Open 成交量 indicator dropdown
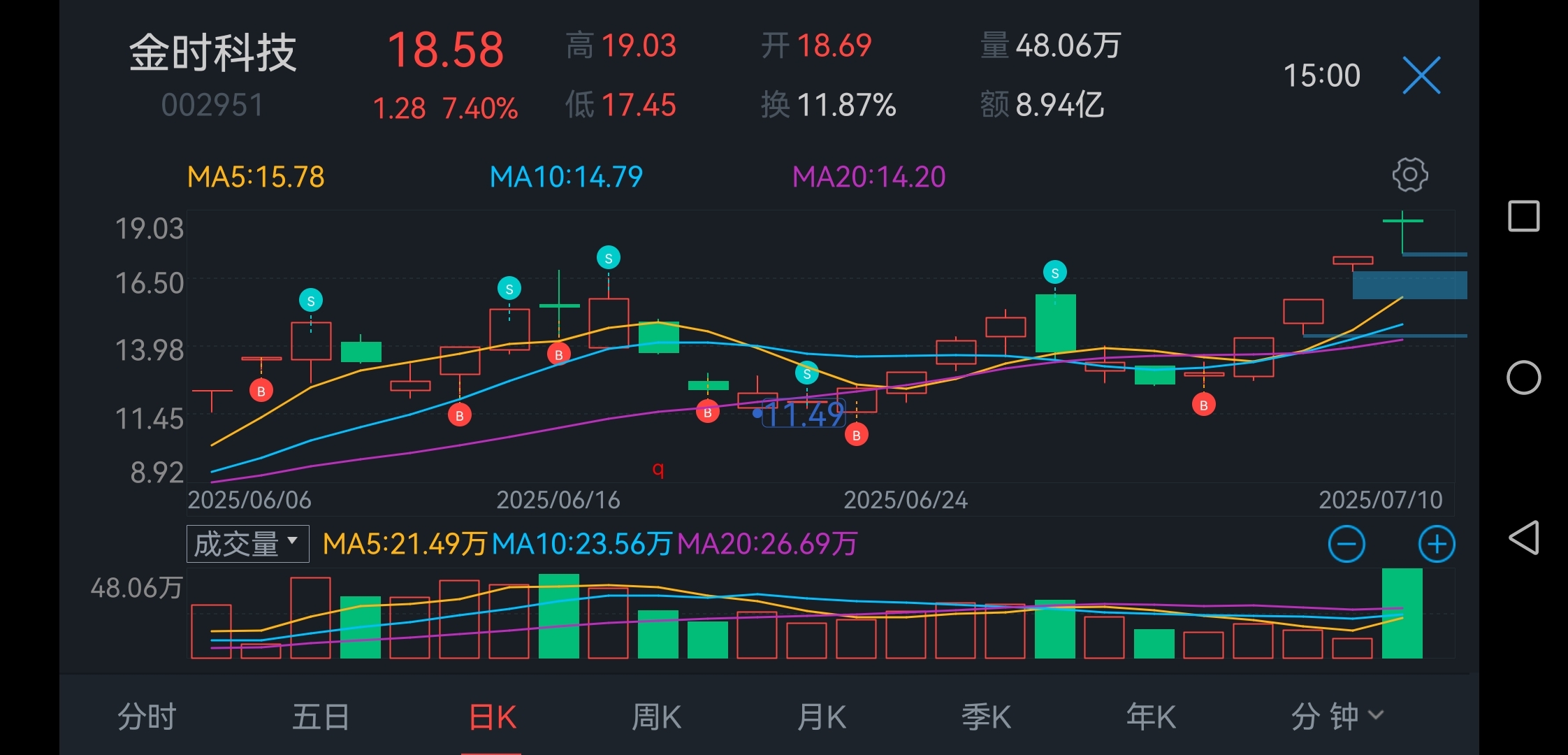 click(x=247, y=544)
